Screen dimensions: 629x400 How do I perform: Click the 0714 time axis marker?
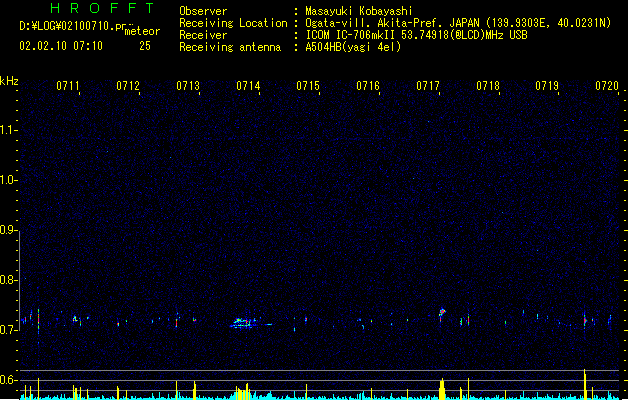(248, 86)
